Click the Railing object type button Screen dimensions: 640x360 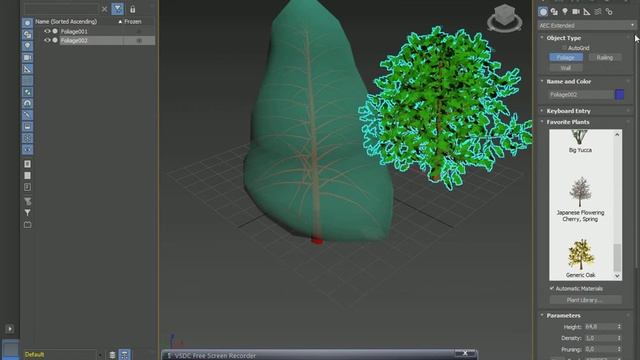tap(604, 58)
